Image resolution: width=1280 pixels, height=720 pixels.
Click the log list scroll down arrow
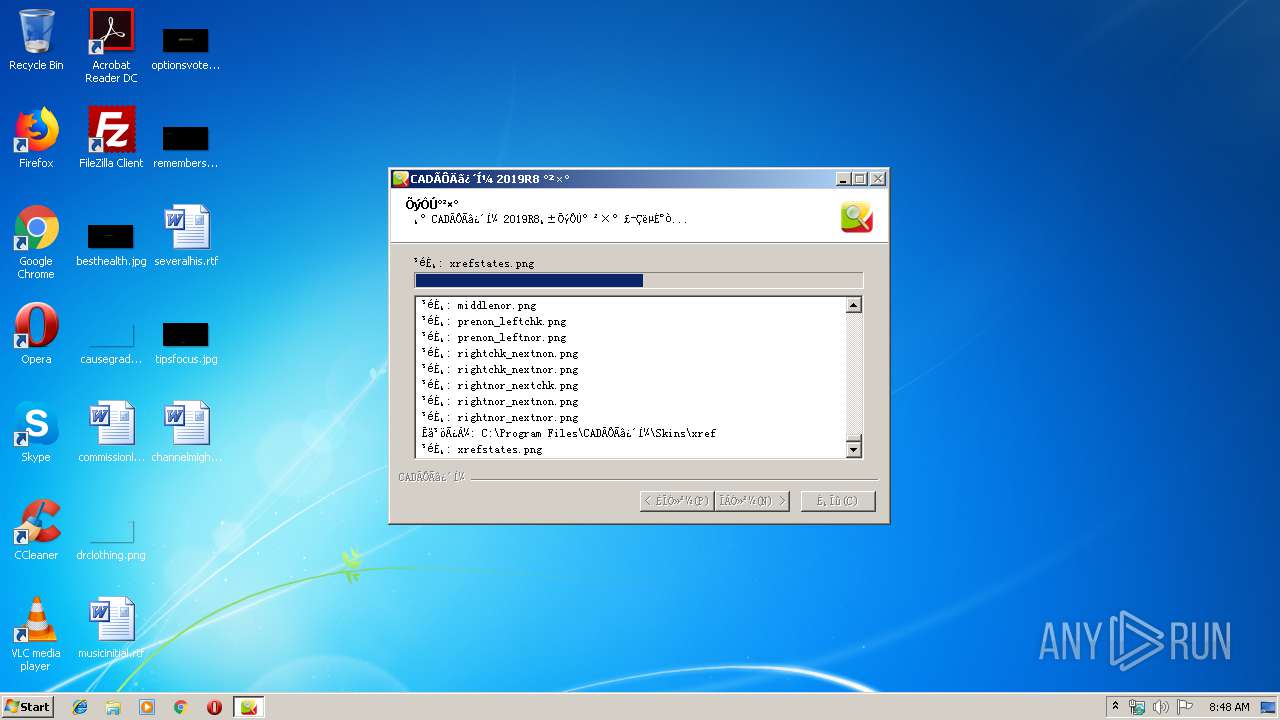(x=853, y=450)
